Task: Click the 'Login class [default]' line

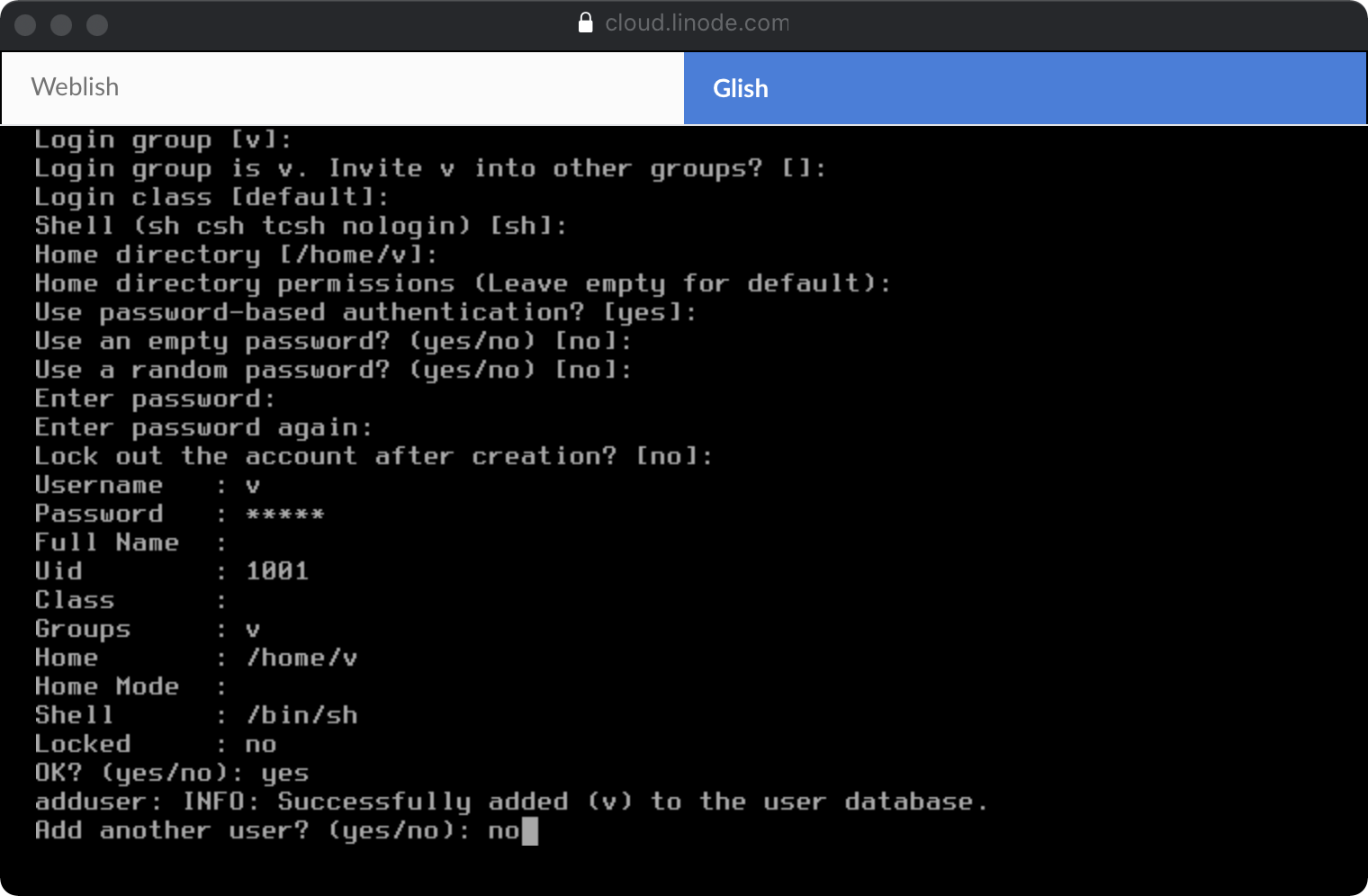Action: click(211, 197)
